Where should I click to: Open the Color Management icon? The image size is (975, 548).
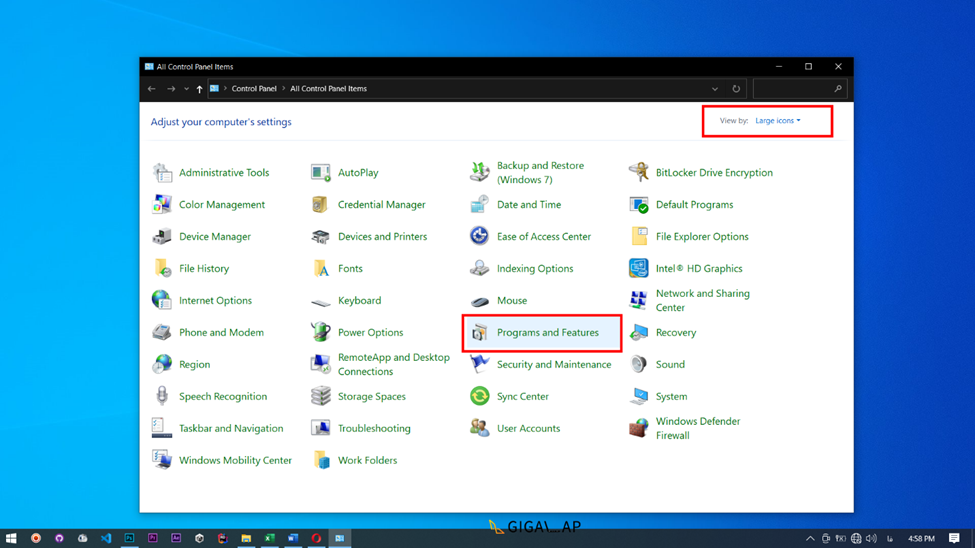(x=162, y=205)
